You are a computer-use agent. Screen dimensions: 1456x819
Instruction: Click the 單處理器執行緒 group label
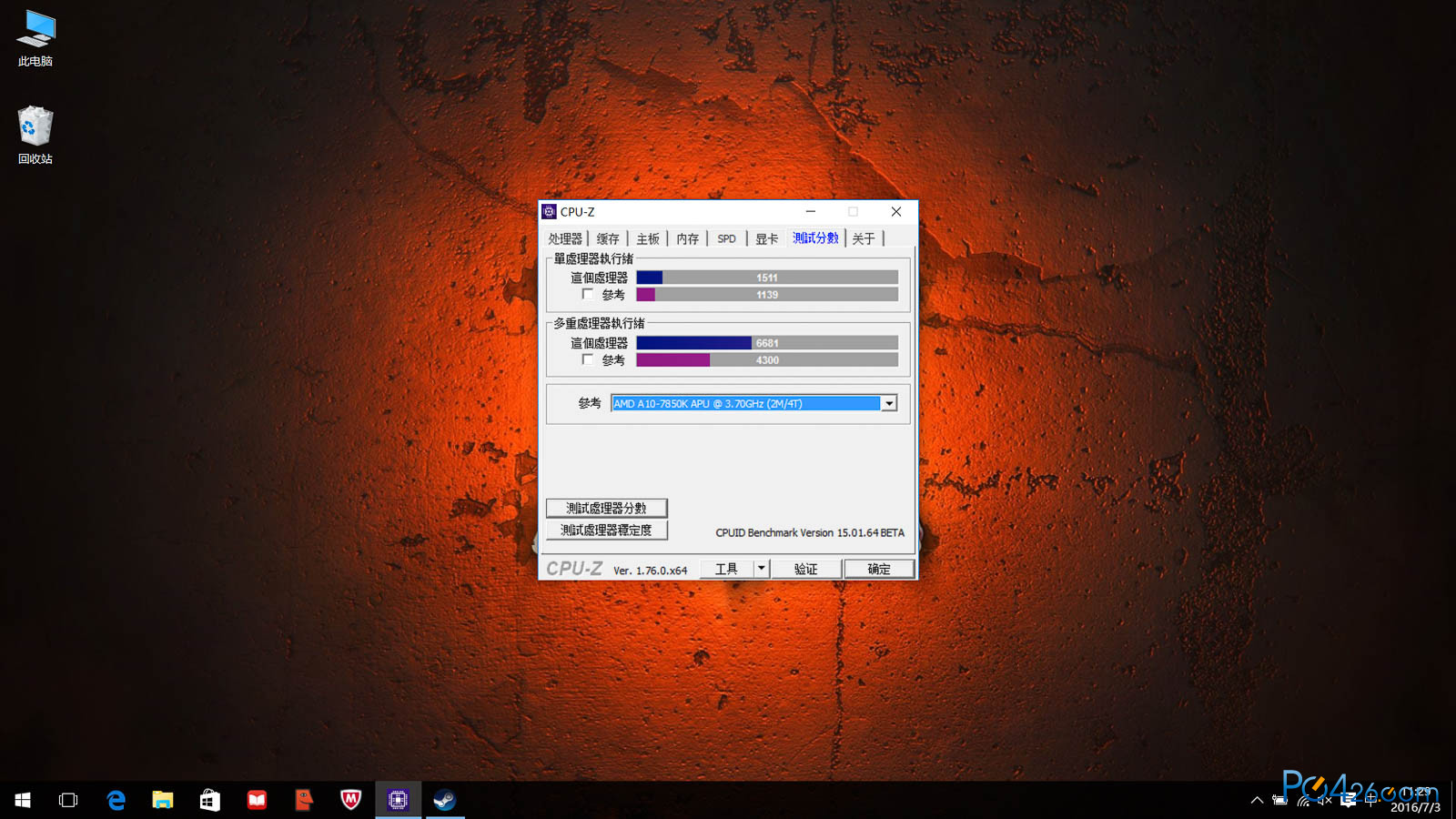(x=593, y=258)
